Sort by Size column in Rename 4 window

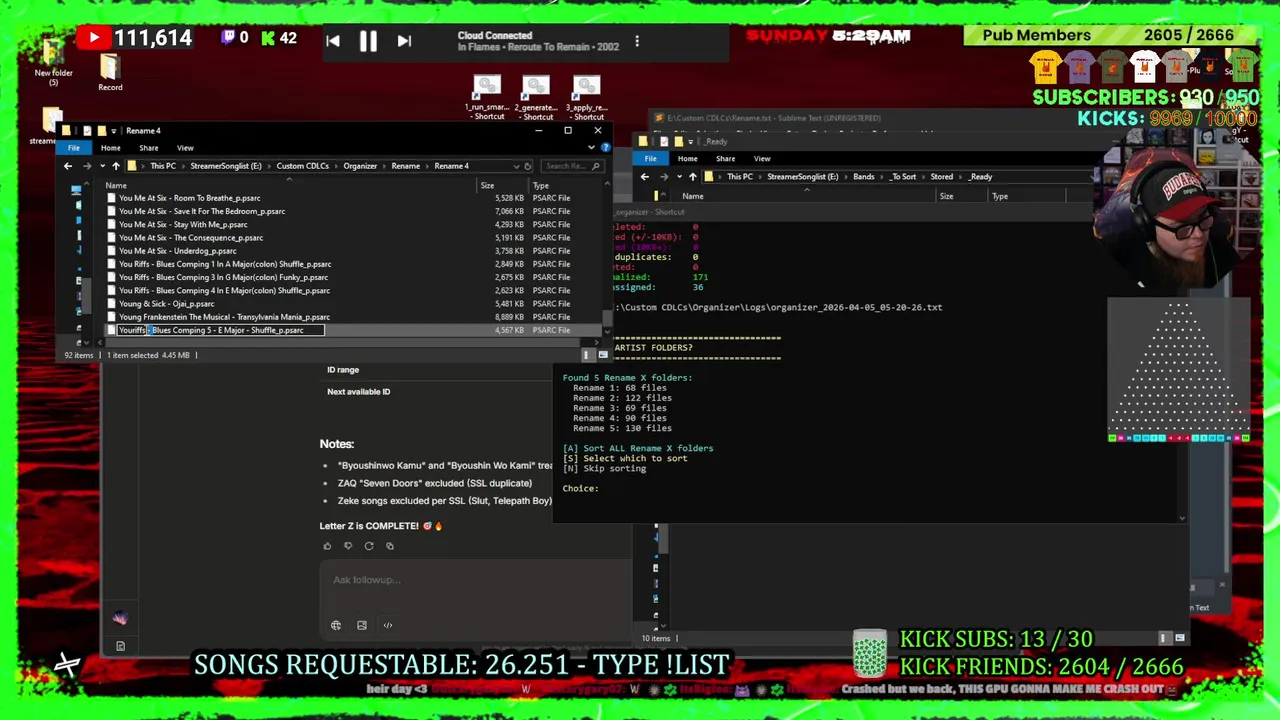(487, 185)
